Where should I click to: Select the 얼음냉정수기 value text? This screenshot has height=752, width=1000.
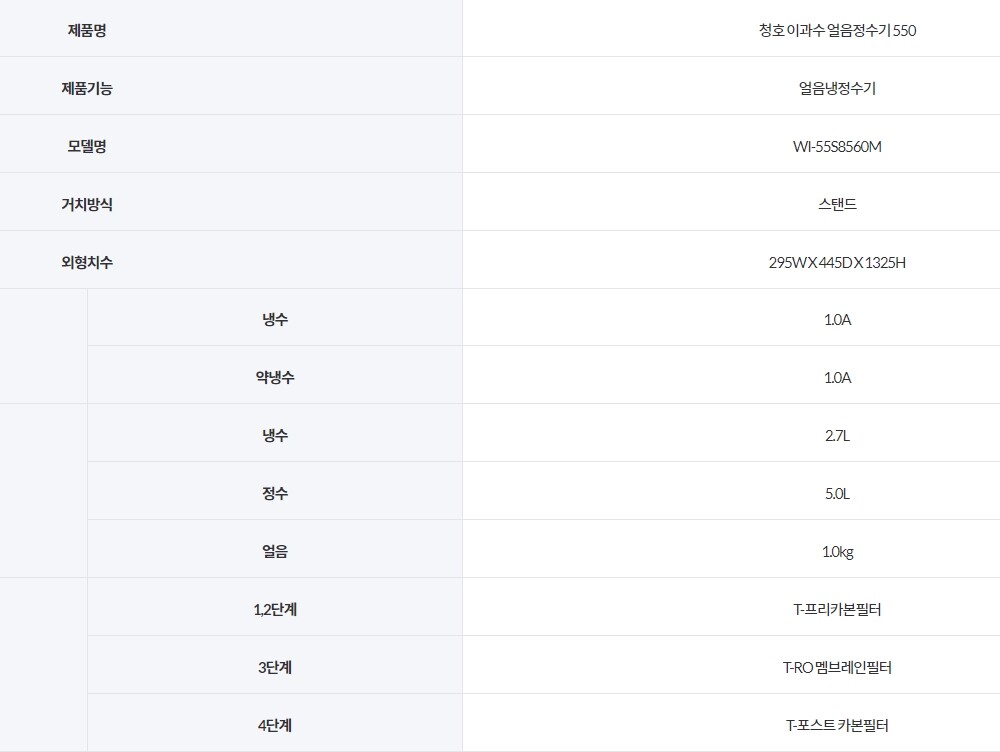point(837,88)
